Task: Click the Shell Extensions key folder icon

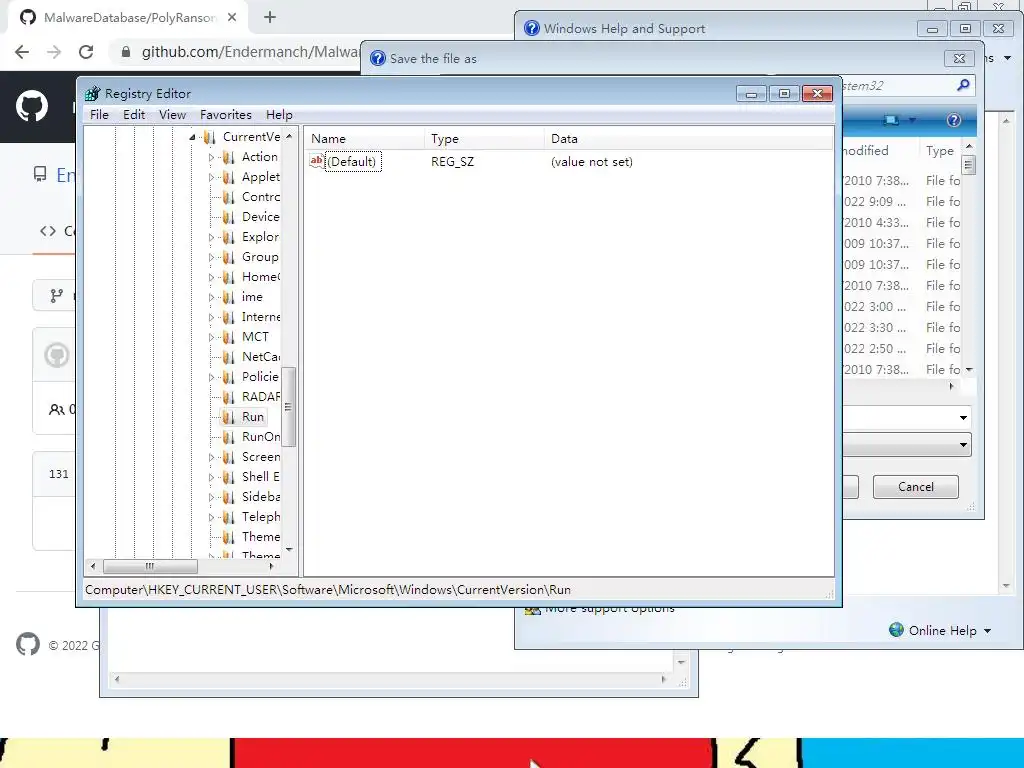Action: 229,477
